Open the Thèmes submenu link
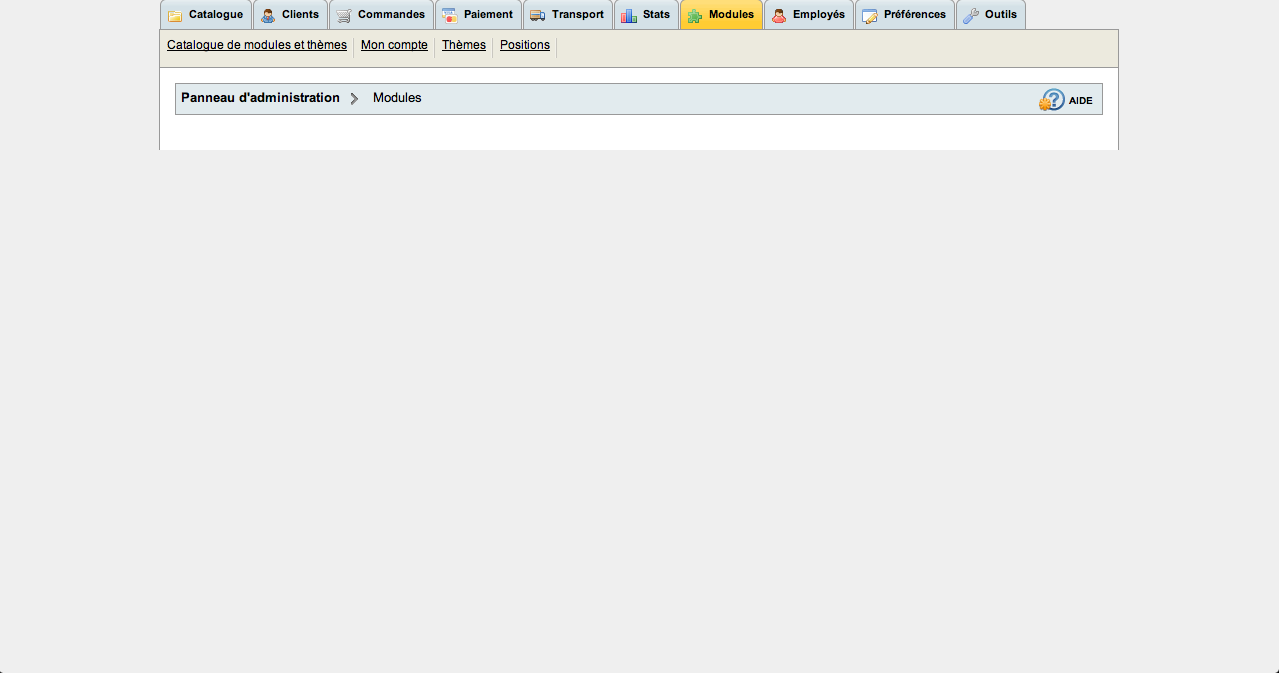 pyautogui.click(x=464, y=45)
